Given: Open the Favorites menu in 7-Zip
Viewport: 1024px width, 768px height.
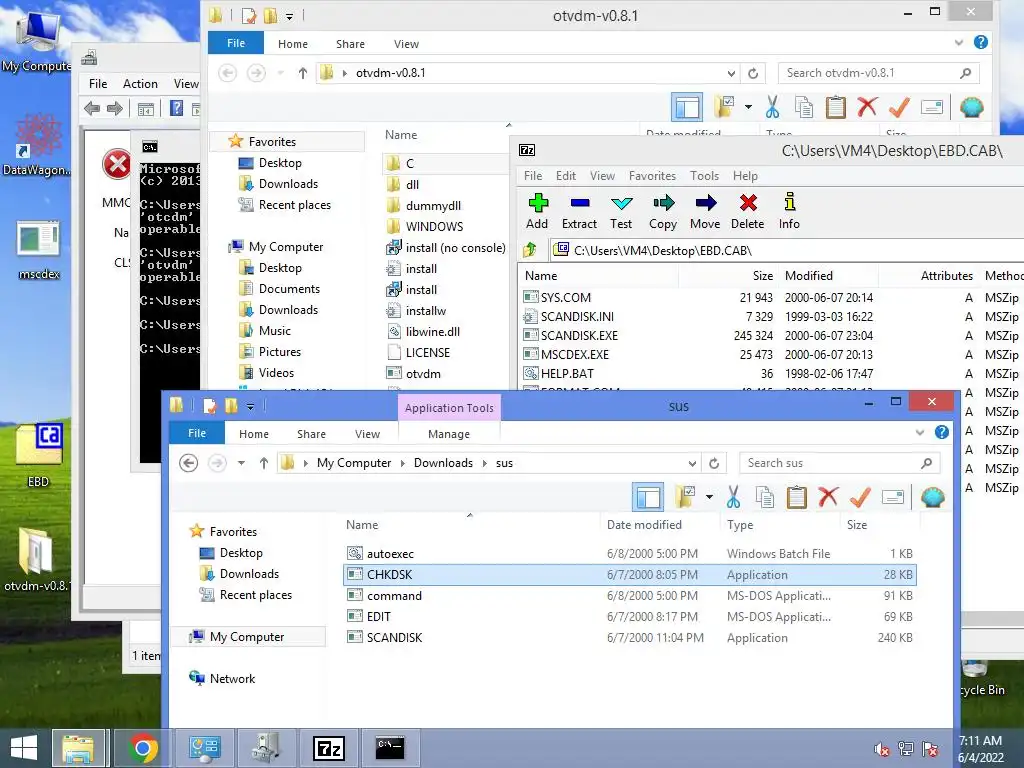Looking at the screenshot, I should (652, 176).
